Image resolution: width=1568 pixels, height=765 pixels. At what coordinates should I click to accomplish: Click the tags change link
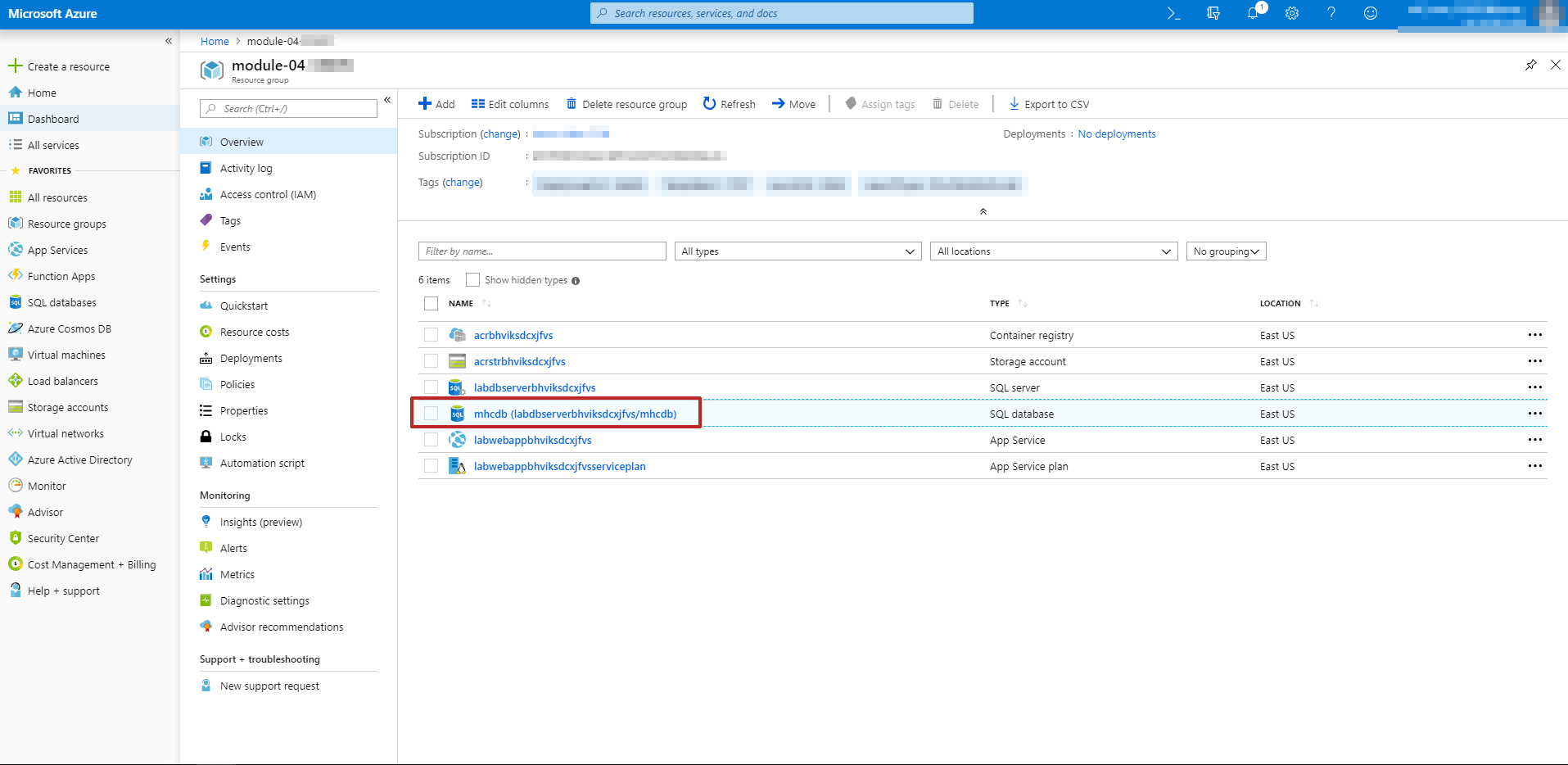click(x=463, y=183)
